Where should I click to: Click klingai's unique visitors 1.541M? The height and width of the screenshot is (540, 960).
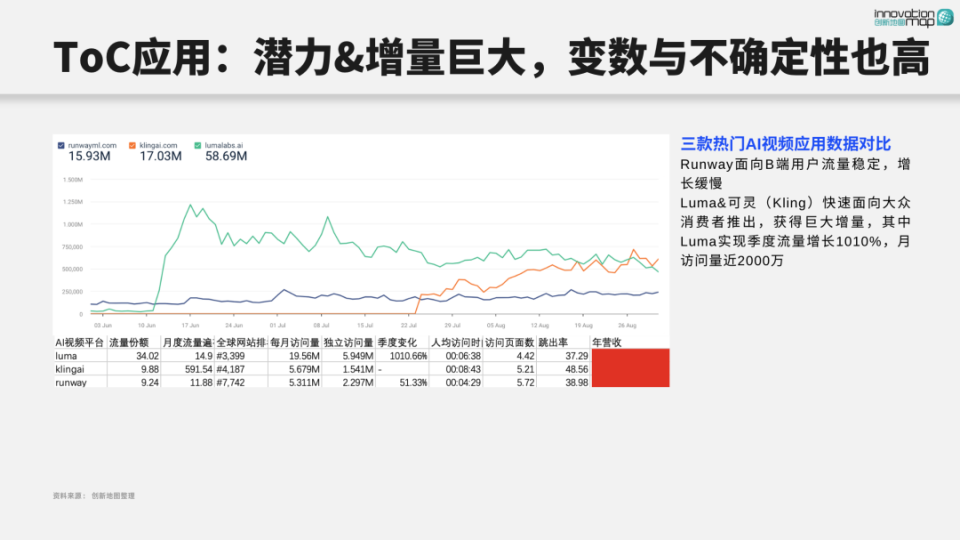tap(358, 370)
